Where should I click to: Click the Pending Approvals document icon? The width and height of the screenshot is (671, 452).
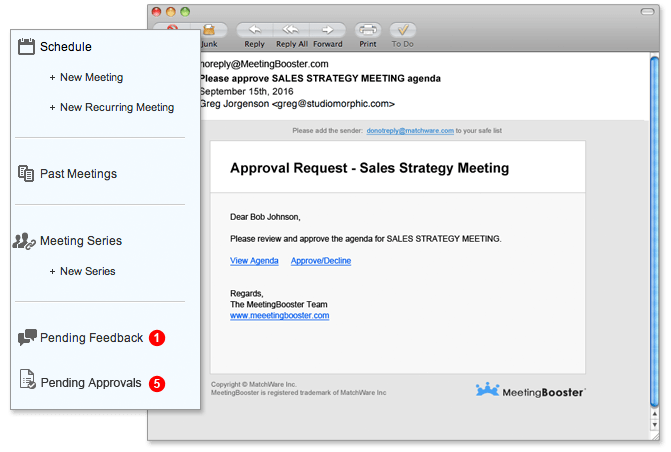(x=27, y=379)
